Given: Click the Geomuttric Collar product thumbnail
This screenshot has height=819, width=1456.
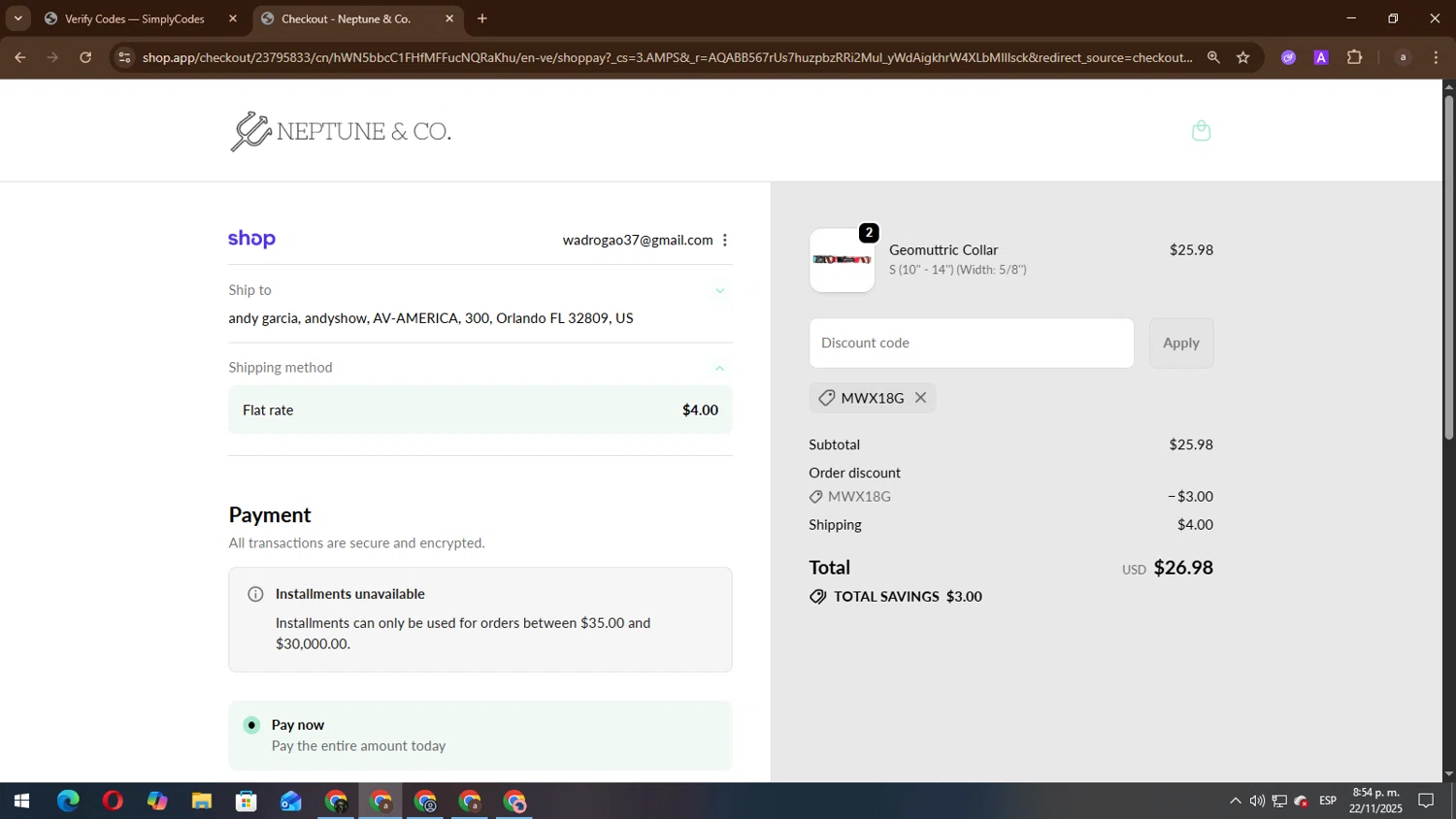Looking at the screenshot, I should [843, 260].
